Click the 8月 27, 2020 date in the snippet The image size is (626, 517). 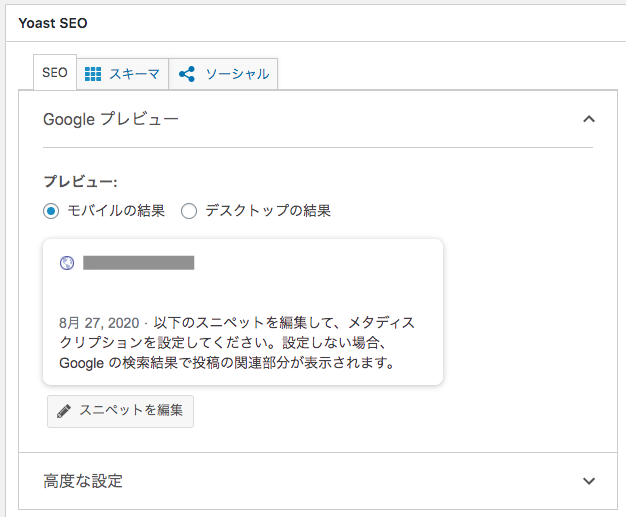pos(99,323)
